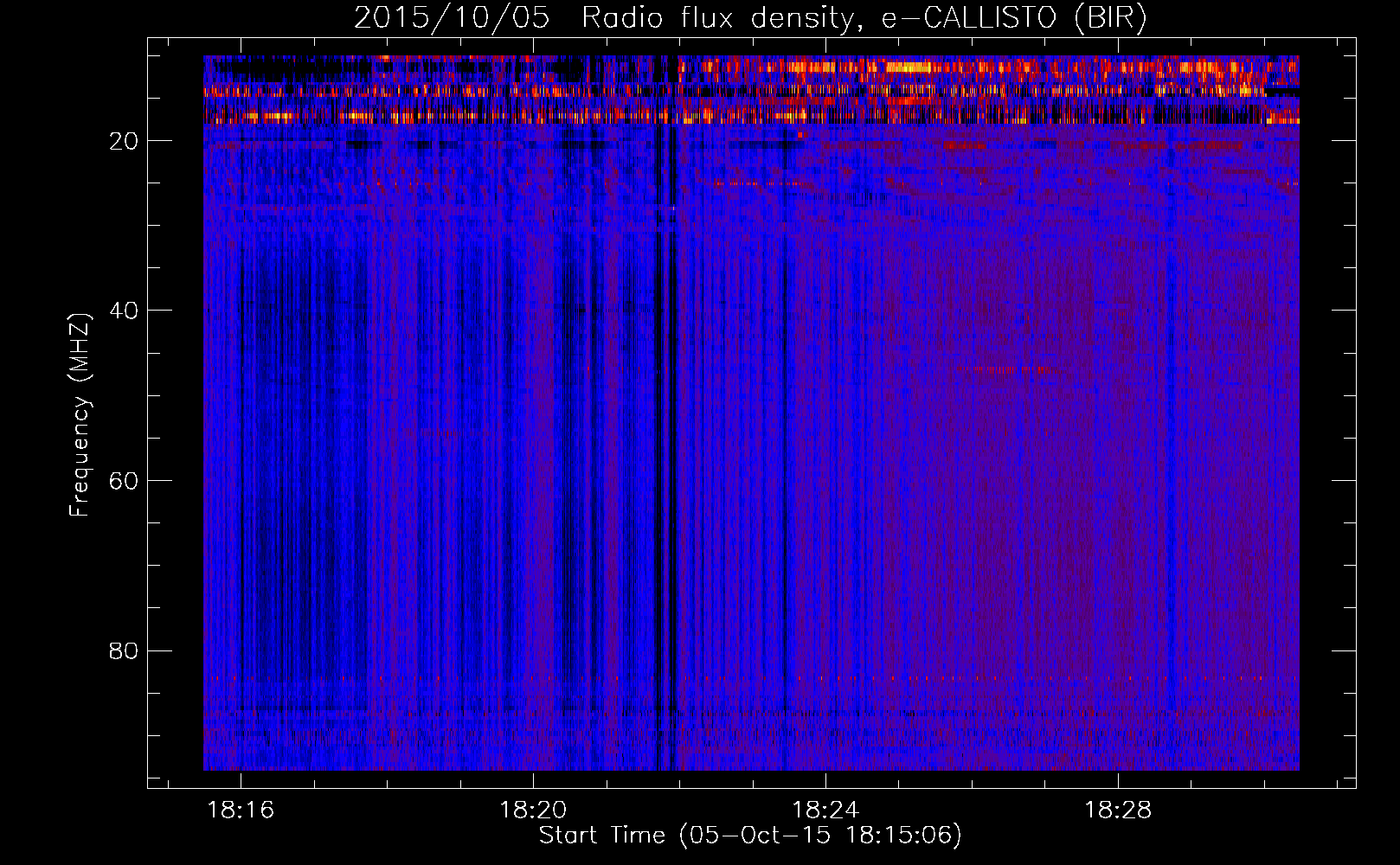Select the 18:20 time tick label

click(534, 810)
